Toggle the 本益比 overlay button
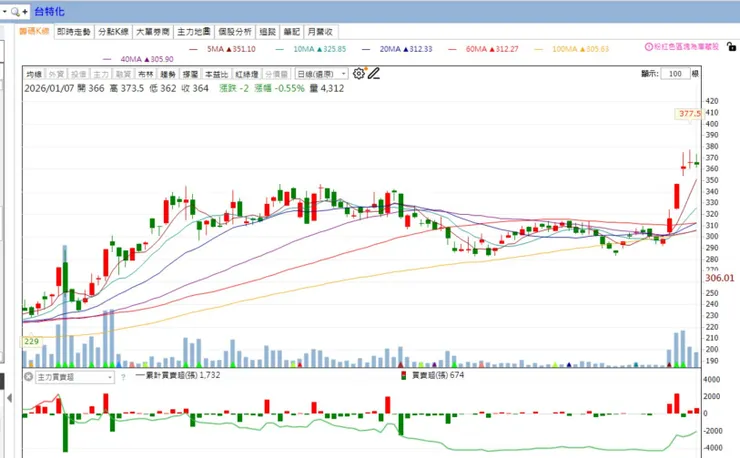The height and width of the screenshot is (458, 740). (216, 74)
